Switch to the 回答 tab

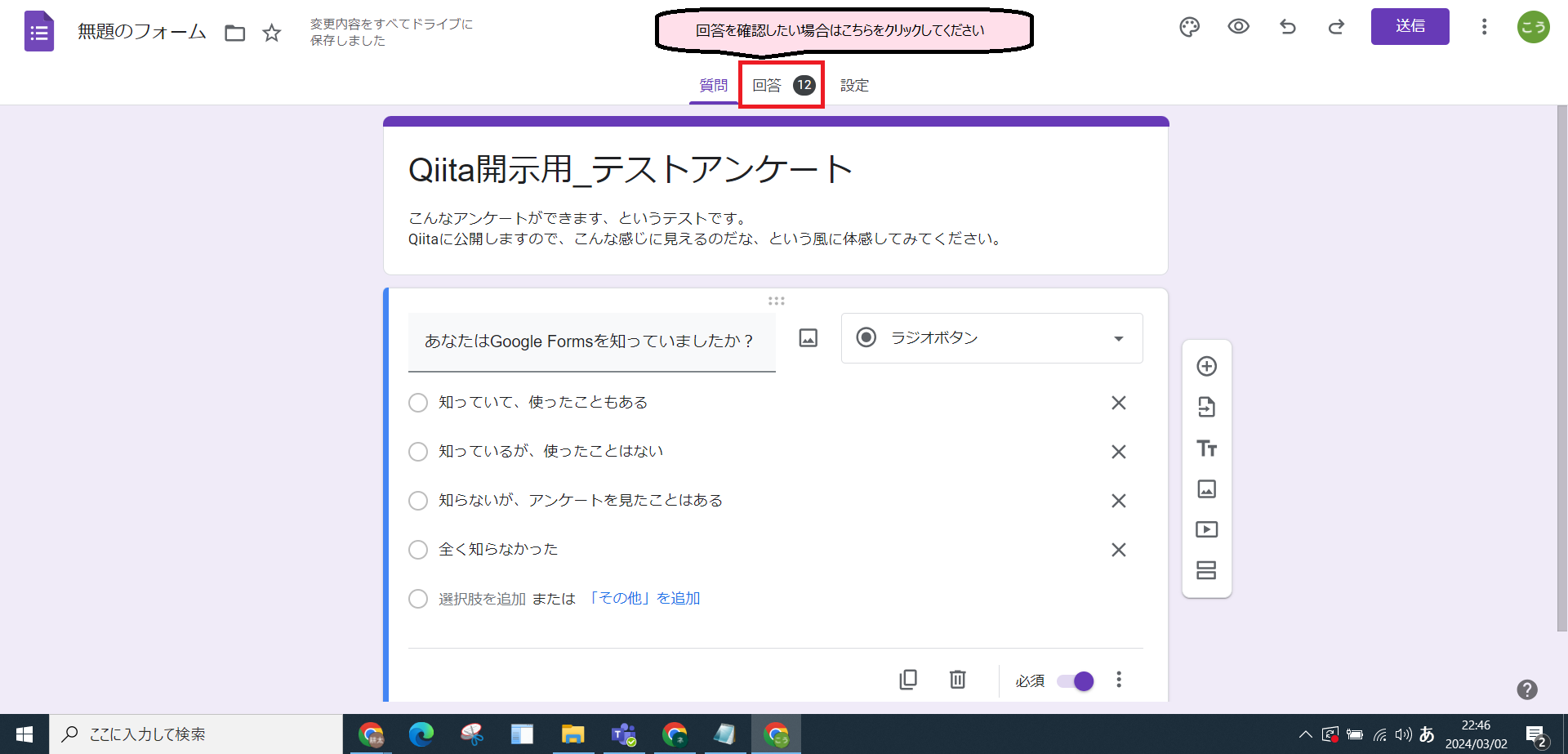[768, 84]
